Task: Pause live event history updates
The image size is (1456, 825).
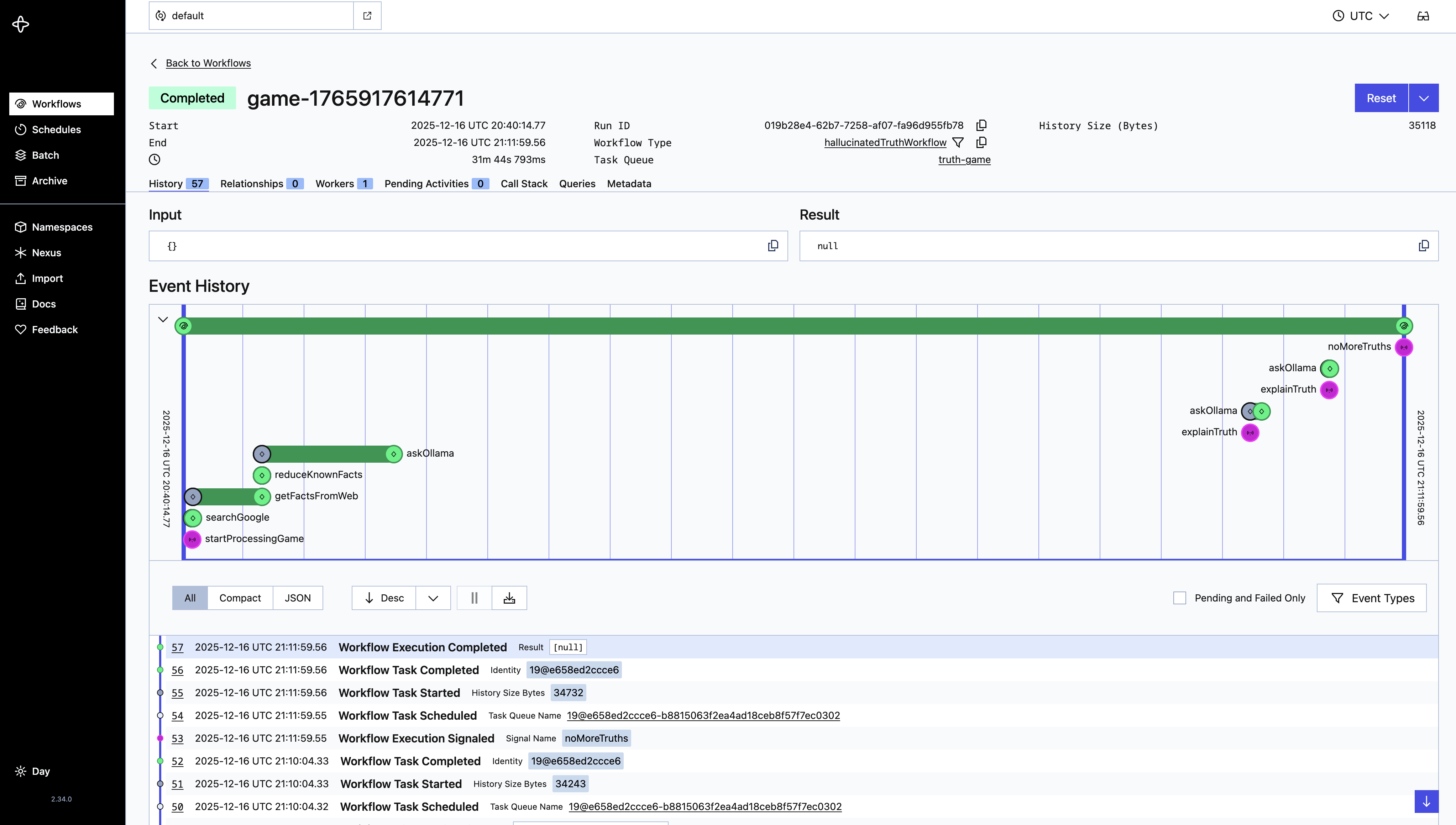Action: (x=475, y=598)
